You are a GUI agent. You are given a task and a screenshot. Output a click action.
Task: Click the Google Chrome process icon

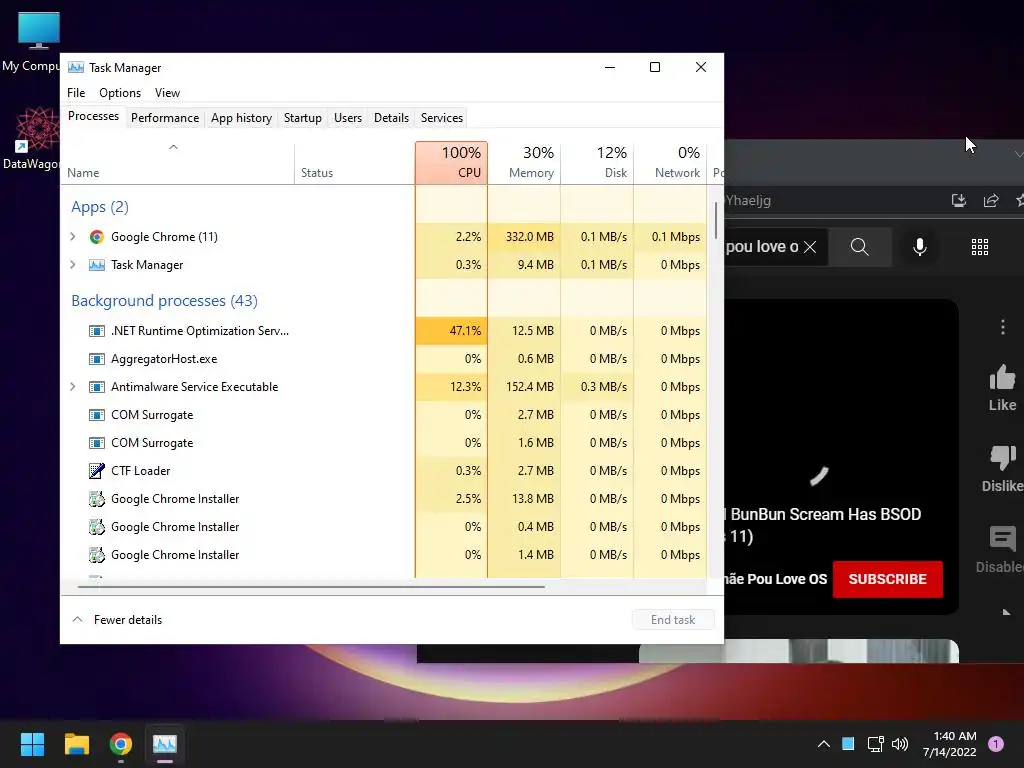[97, 237]
